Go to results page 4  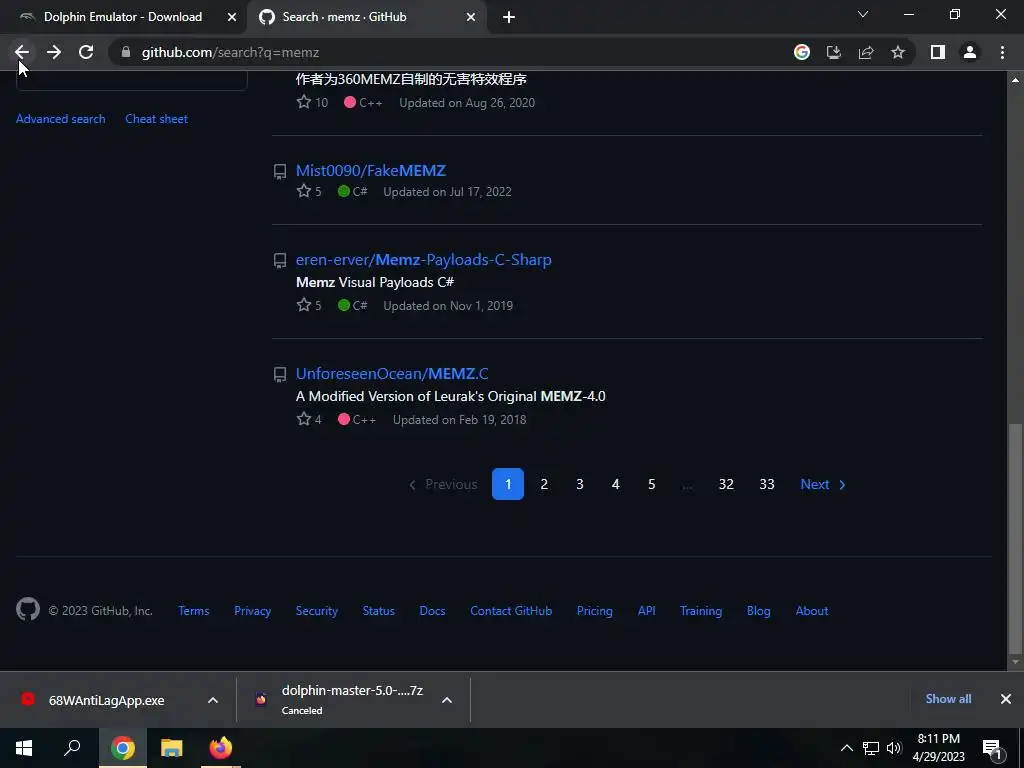coord(615,484)
